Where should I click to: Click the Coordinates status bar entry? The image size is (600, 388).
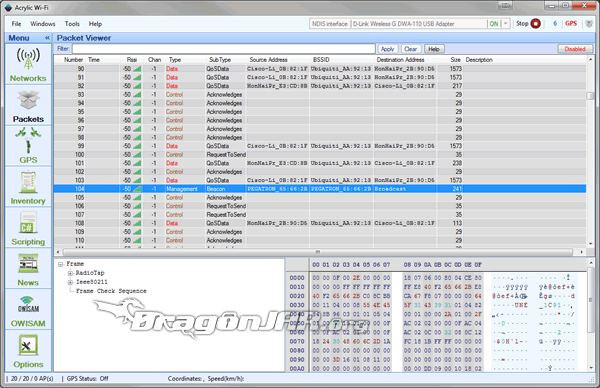(x=186, y=378)
